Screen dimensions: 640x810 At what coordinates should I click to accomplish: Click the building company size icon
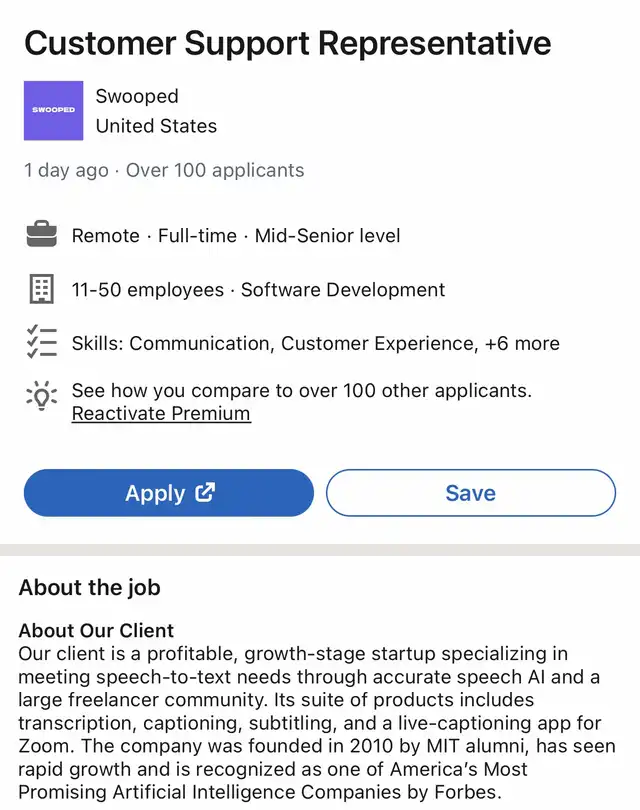tap(41, 290)
